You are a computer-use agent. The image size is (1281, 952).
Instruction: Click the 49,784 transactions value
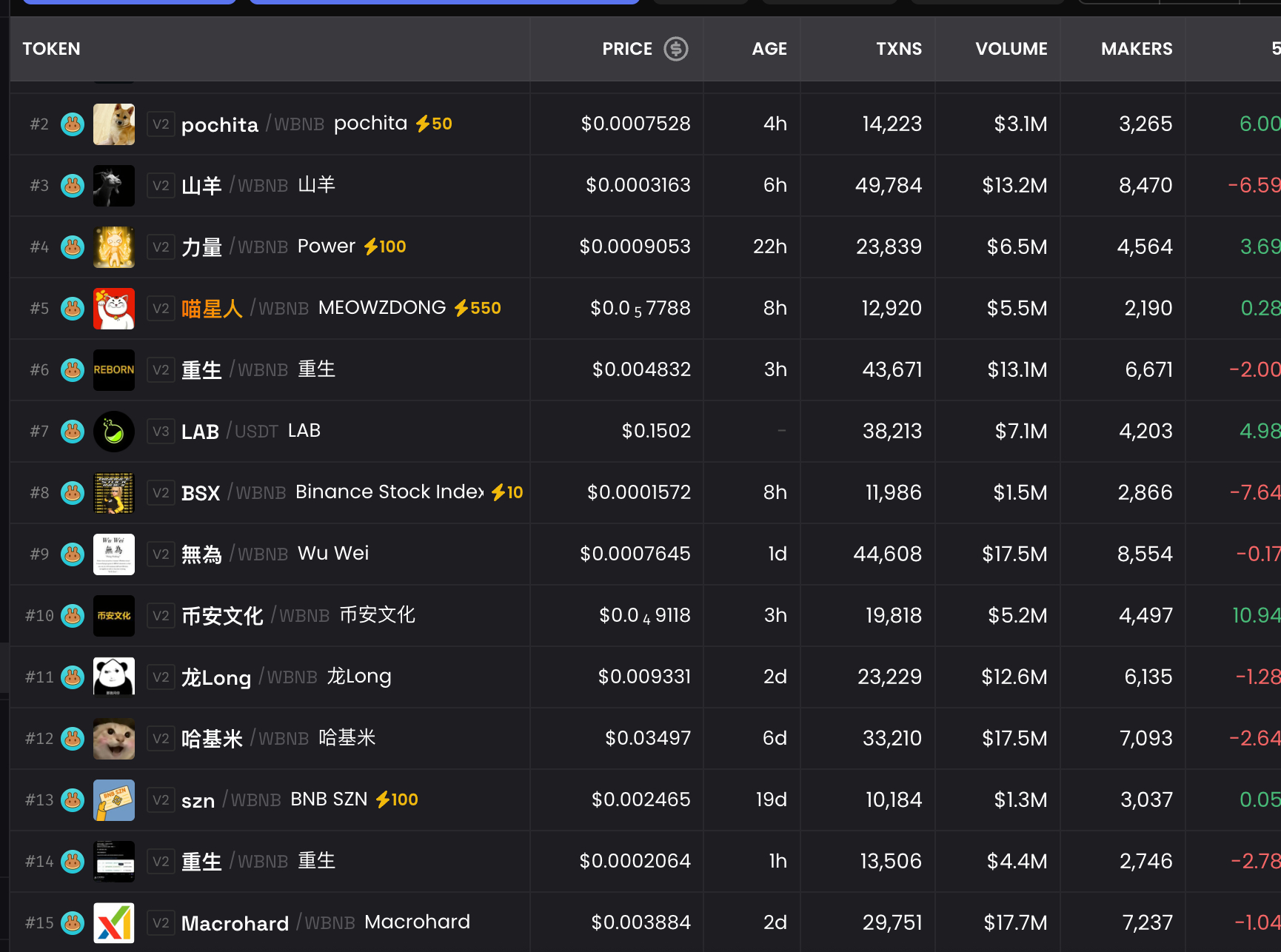(889, 185)
